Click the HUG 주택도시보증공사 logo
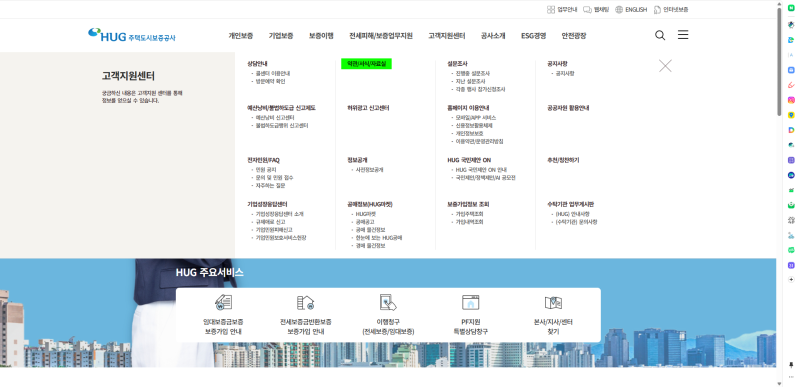Image resolution: width=800 pixels, height=387 pixels. click(132, 35)
